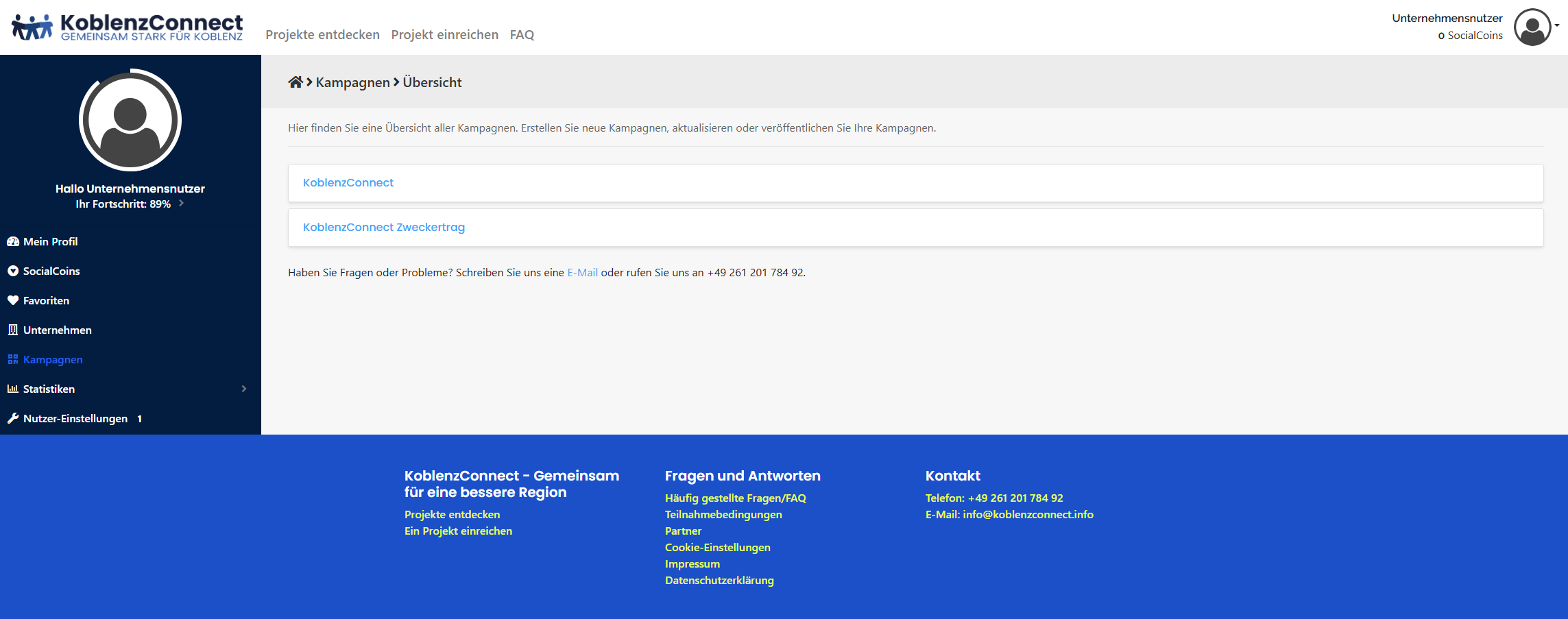Screen dimensions: 1568x619
Task: Open the user account dropdown caret
Action: point(1557,25)
